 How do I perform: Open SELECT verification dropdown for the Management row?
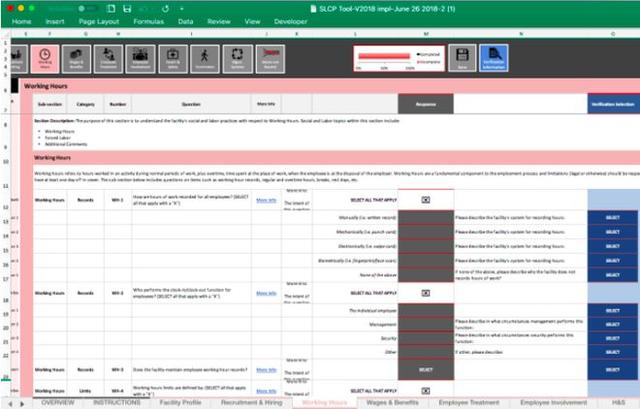(x=612, y=325)
